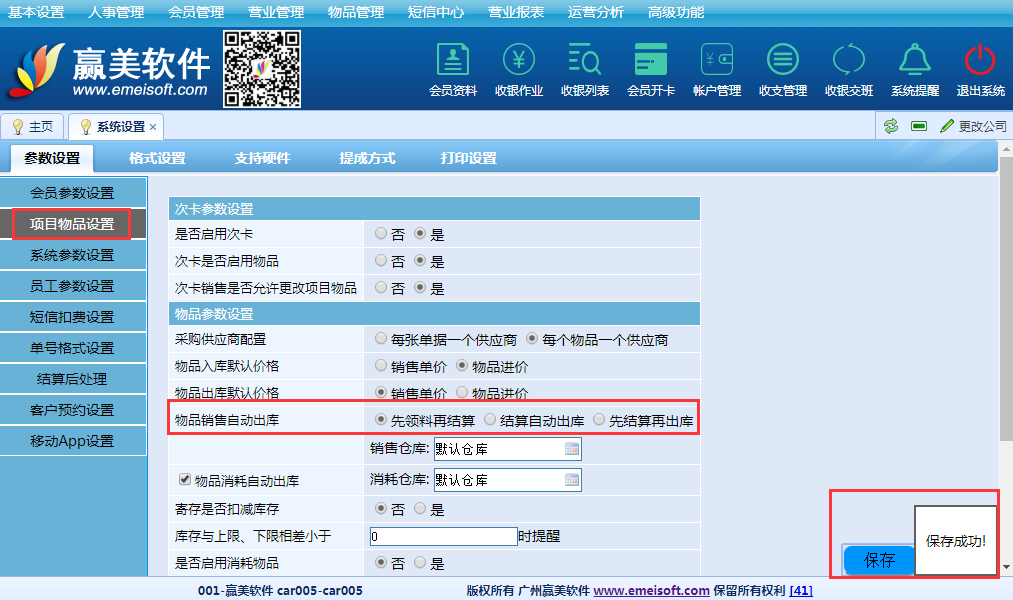Toggle the 物品消耗自动出库 checkbox
This screenshot has height=600, width=1013.
click(x=184, y=480)
